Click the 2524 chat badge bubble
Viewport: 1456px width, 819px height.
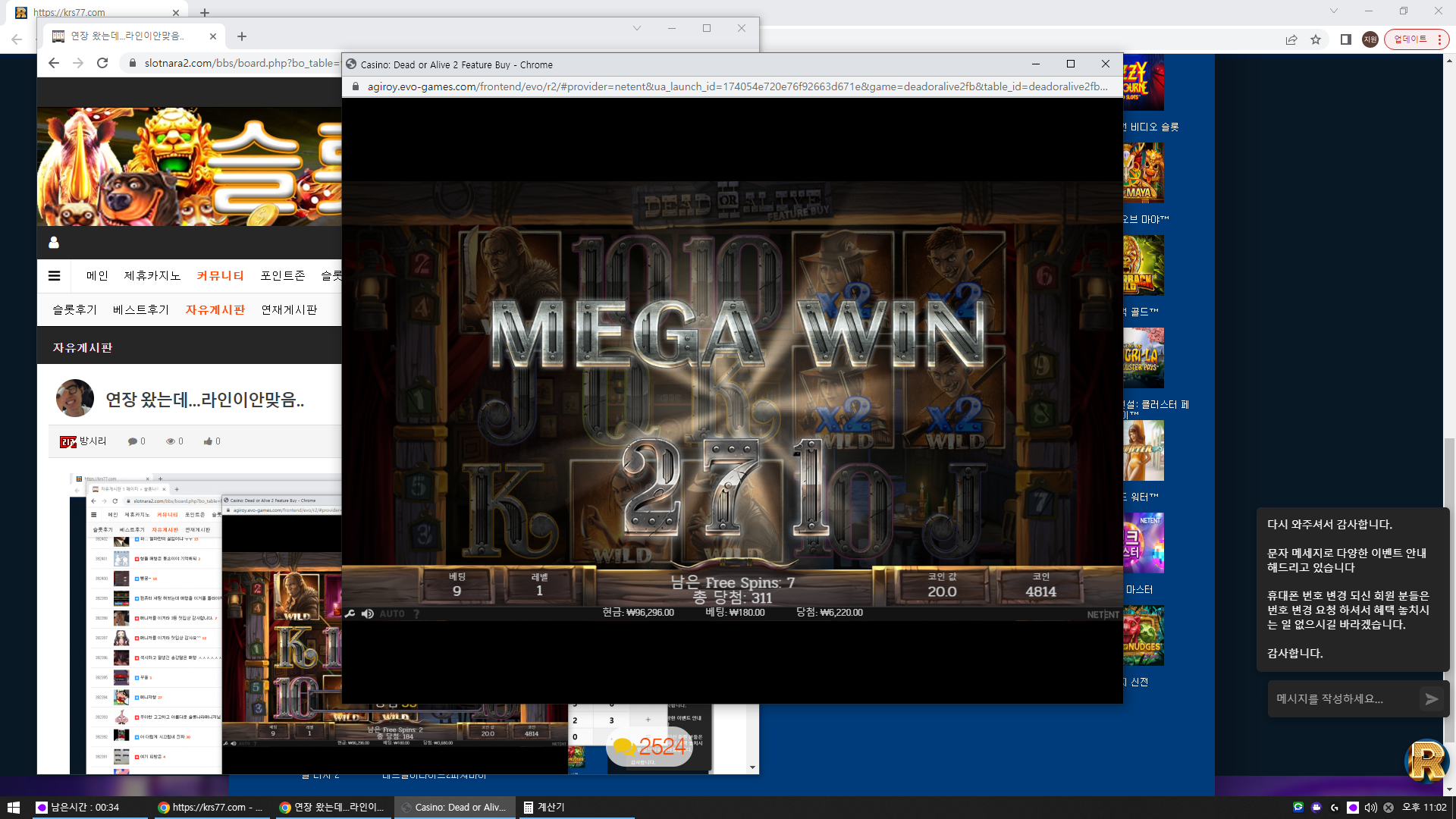pos(649,747)
